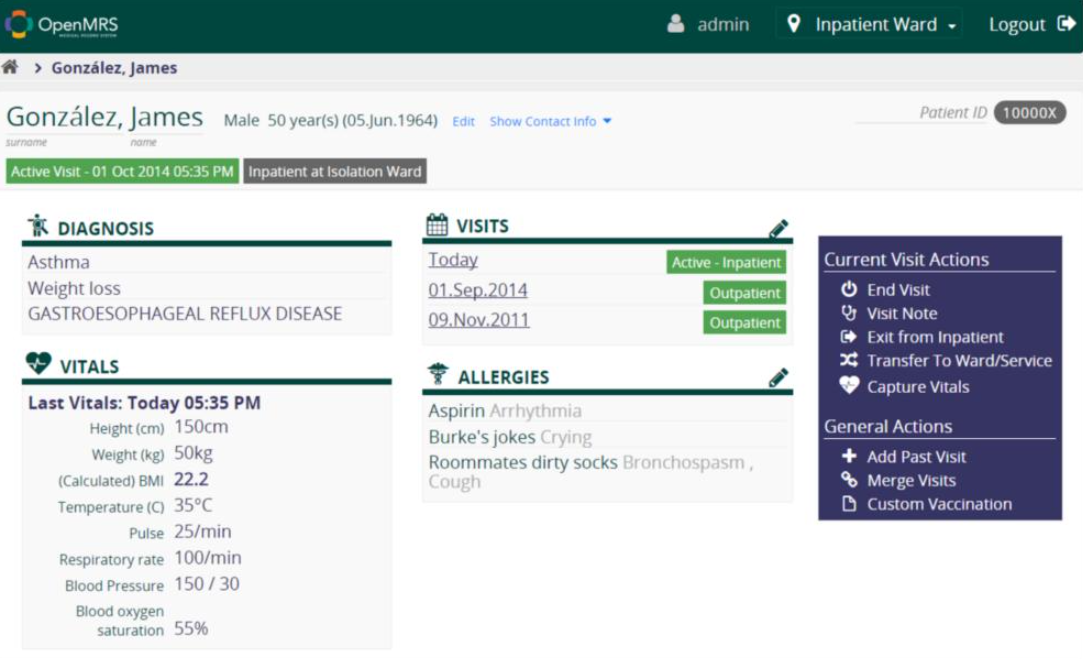
Task: Click the End Visit power icon
Action: pyautogui.click(x=849, y=289)
